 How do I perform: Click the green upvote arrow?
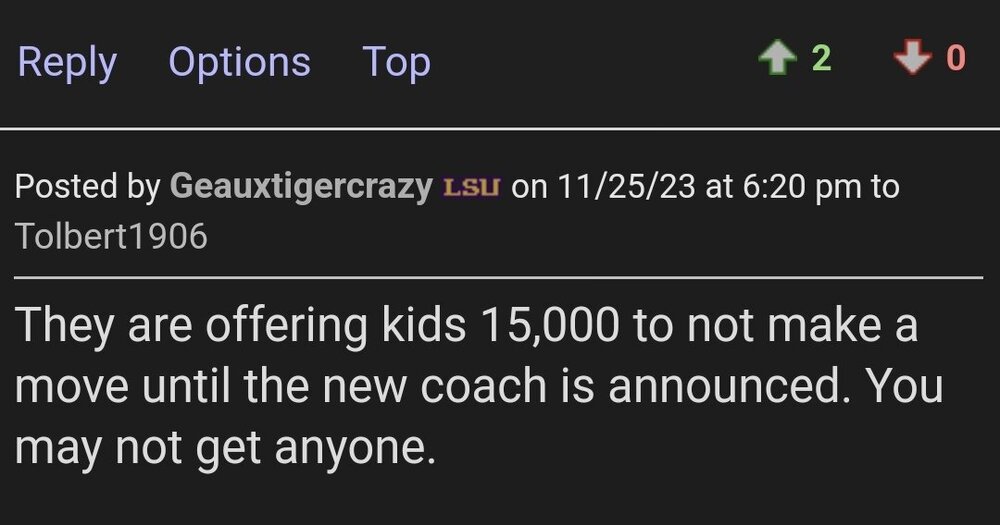(x=776, y=59)
